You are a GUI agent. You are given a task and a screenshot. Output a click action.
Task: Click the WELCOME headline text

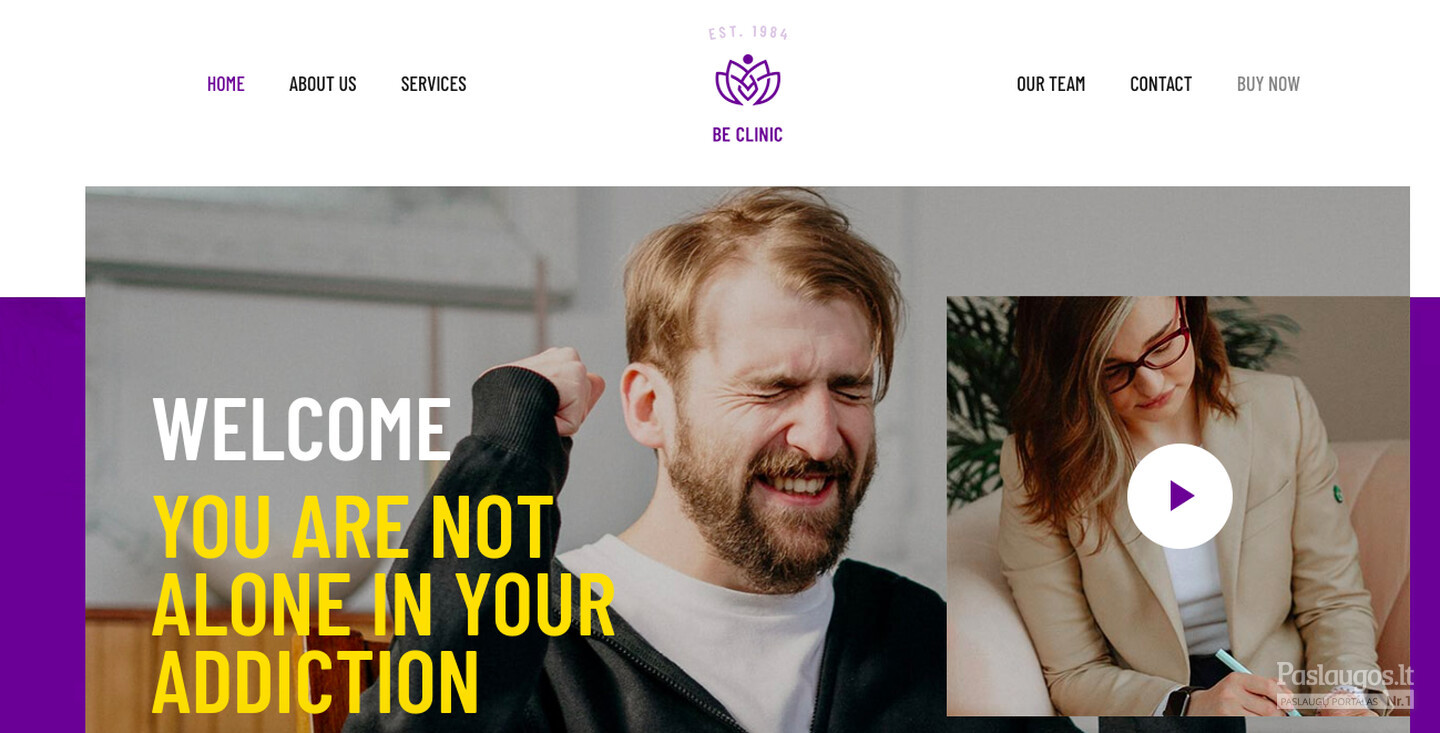pos(301,428)
